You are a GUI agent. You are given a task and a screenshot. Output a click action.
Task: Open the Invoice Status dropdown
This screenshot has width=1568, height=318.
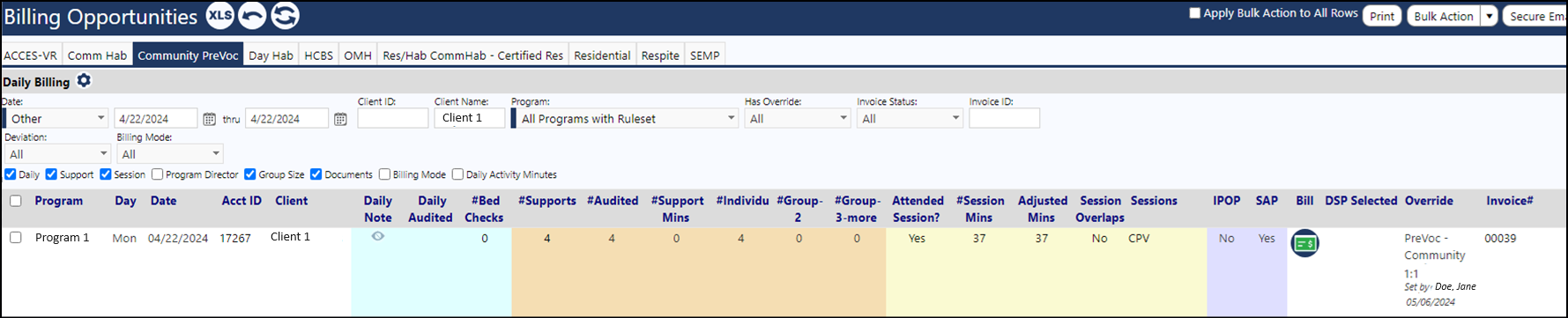pos(910,119)
